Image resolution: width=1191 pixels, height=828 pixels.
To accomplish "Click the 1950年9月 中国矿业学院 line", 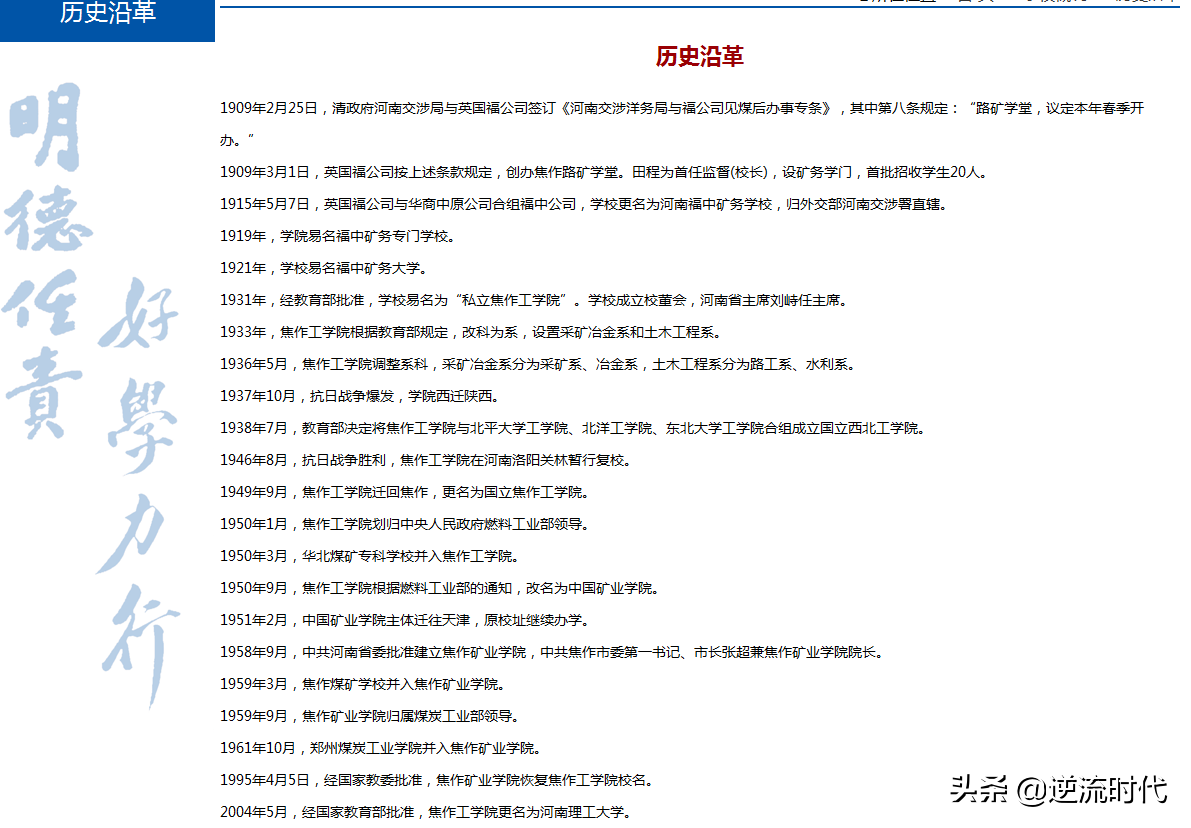I will [x=441, y=588].
